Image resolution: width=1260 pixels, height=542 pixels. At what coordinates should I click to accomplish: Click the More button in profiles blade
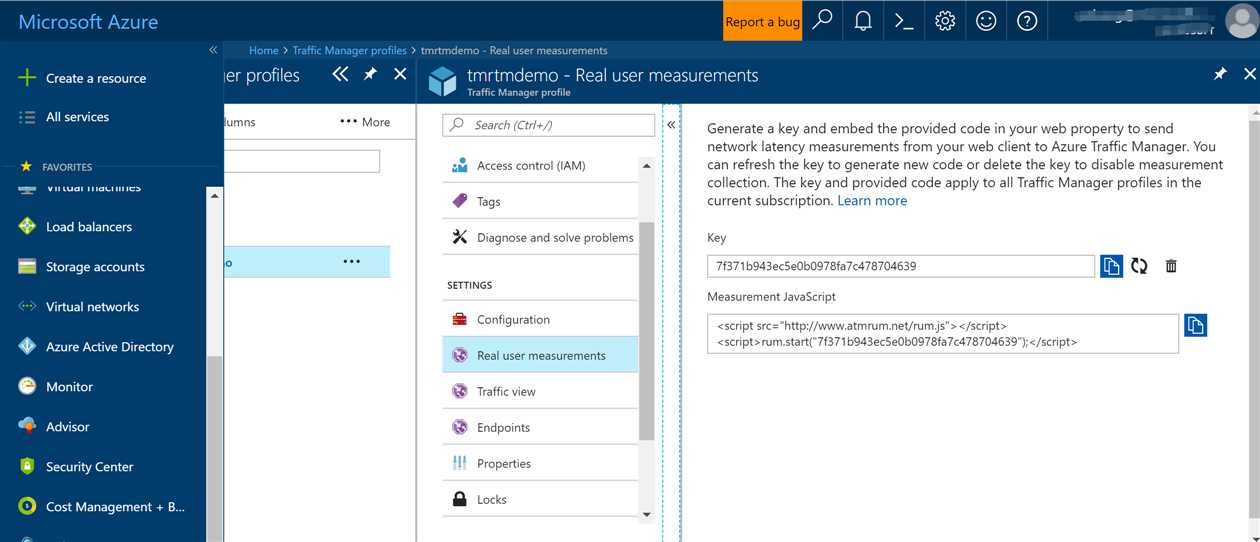pyautogui.click(x=365, y=122)
